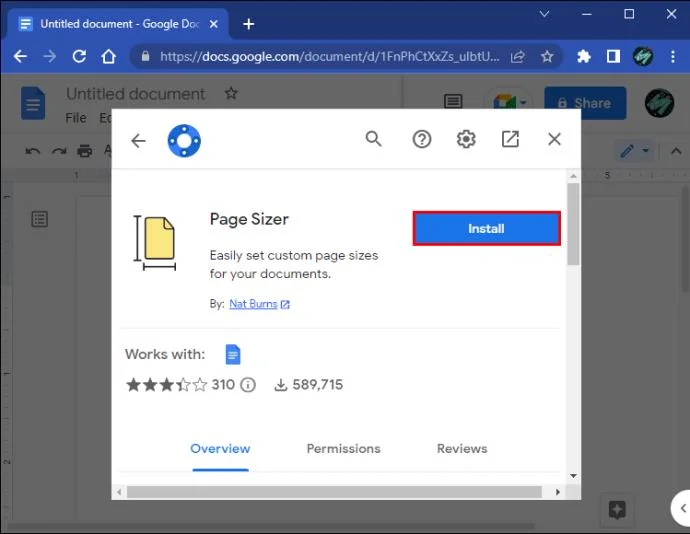Show side panel chevron
The image size is (690, 534).
[x=683, y=508]
